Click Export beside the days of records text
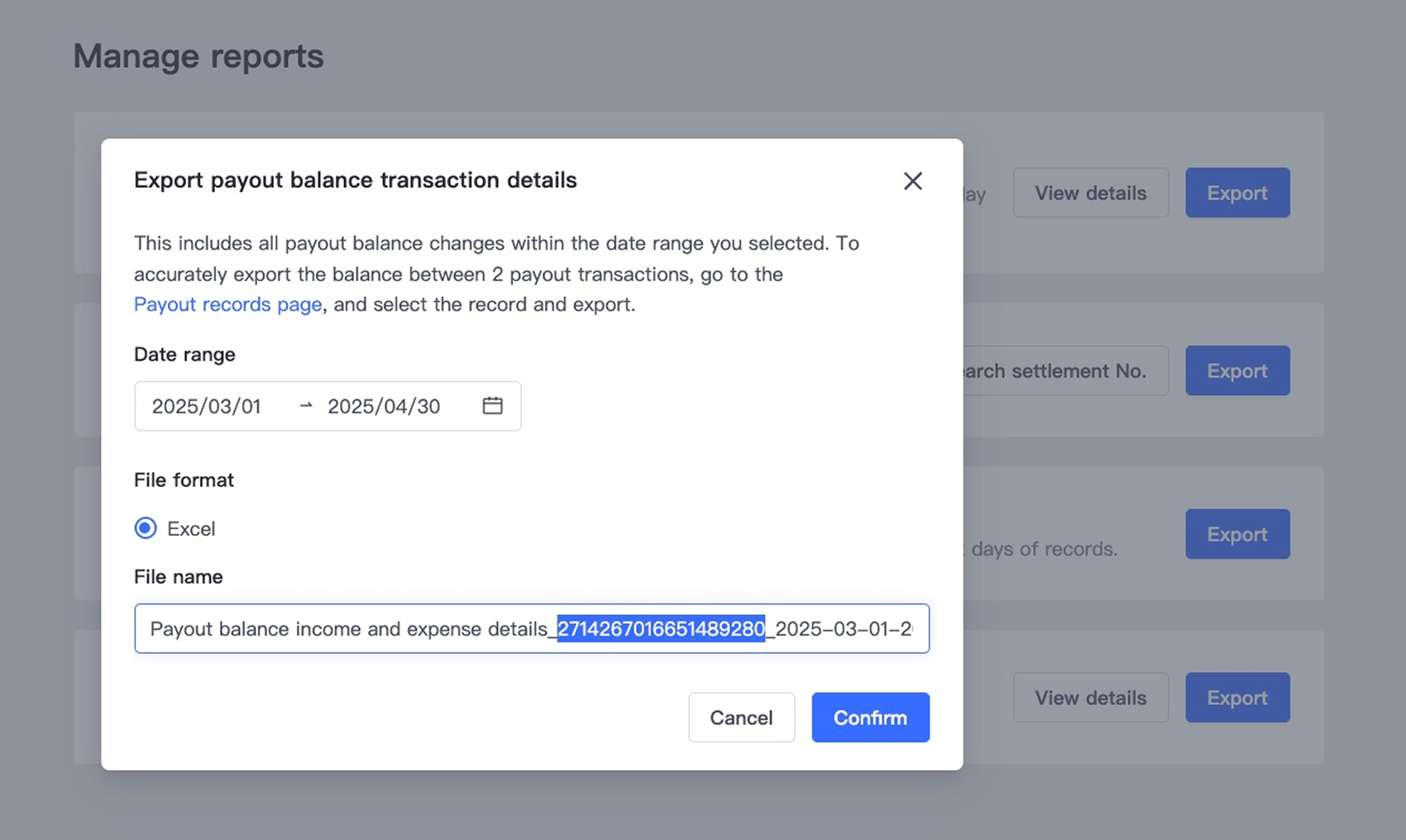 [1236, 534]
